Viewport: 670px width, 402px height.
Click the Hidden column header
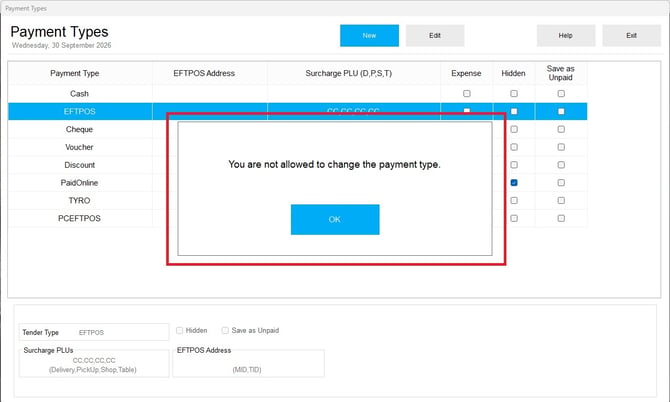click(x=513, y=73)
